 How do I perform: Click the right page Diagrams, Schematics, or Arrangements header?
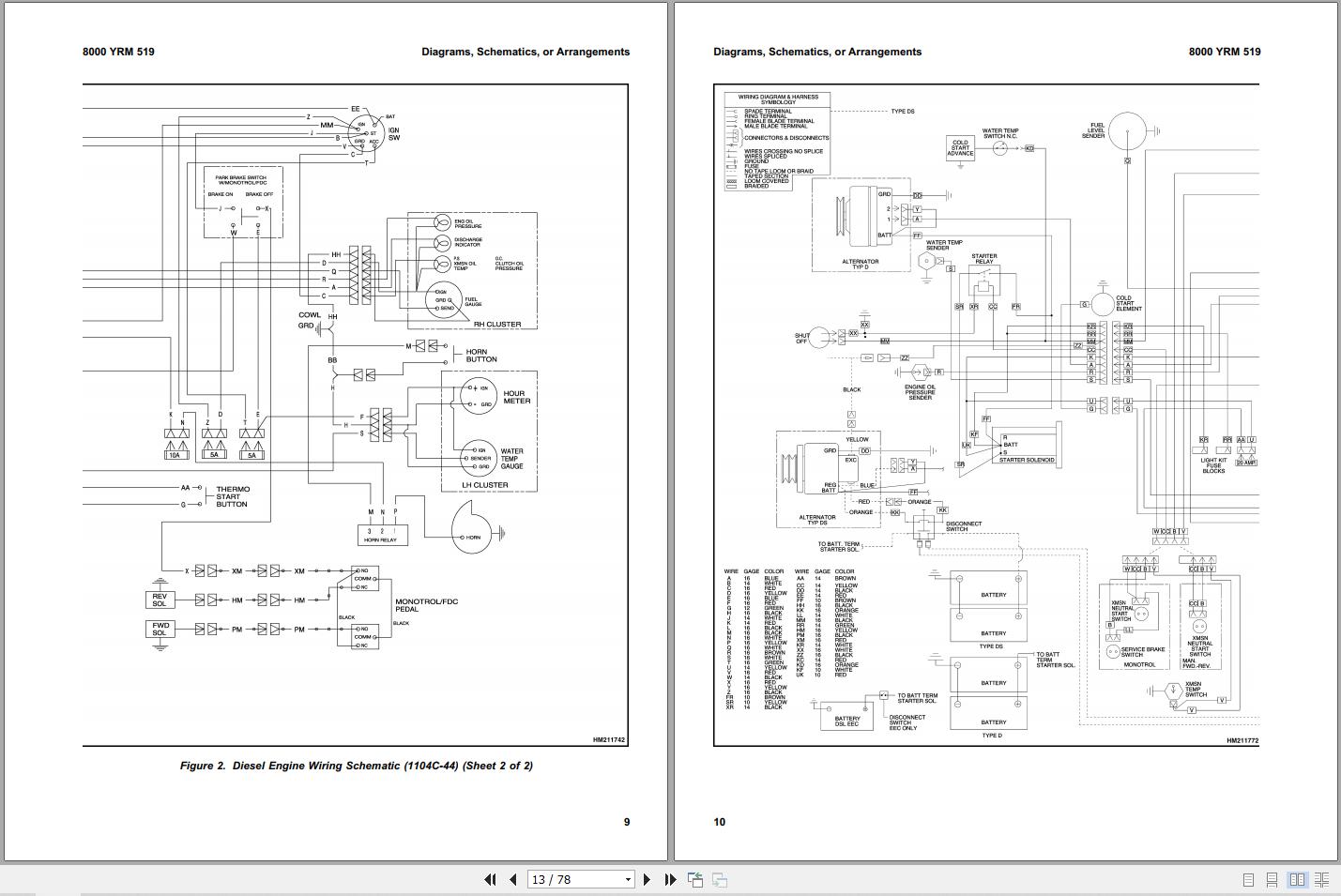tap(817, 52)
